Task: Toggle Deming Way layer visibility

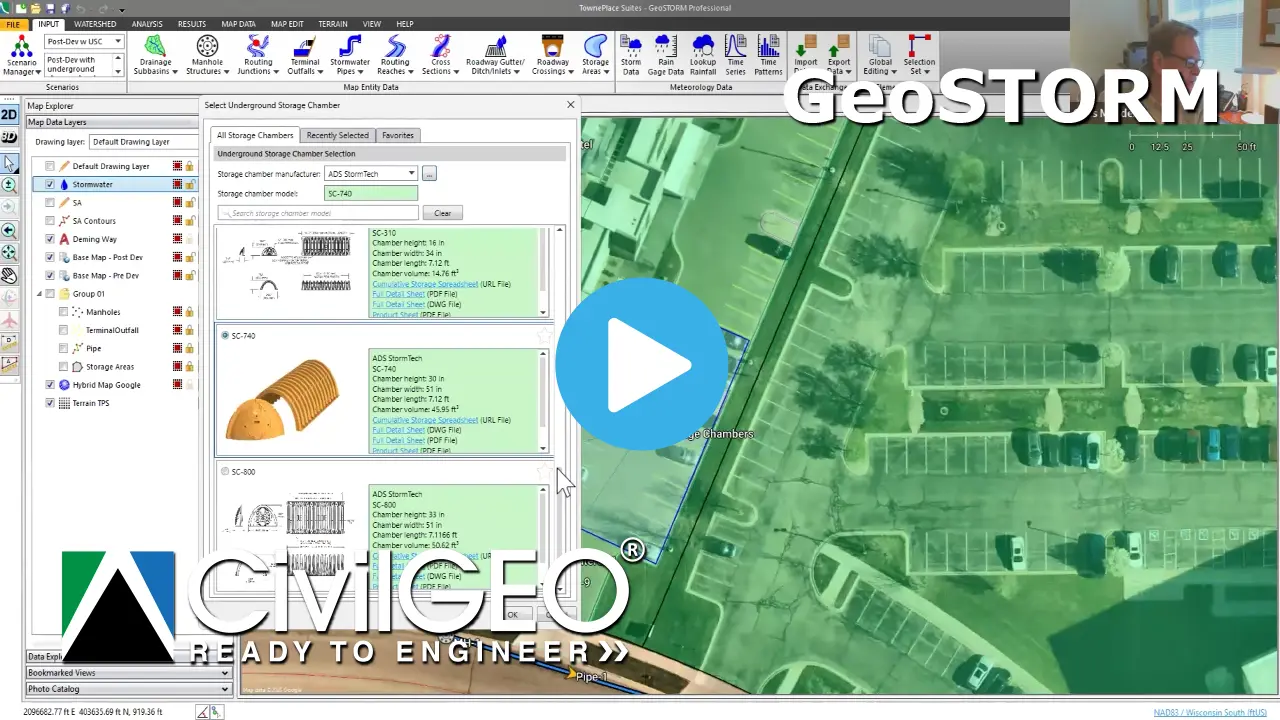Action: (50, 239)
